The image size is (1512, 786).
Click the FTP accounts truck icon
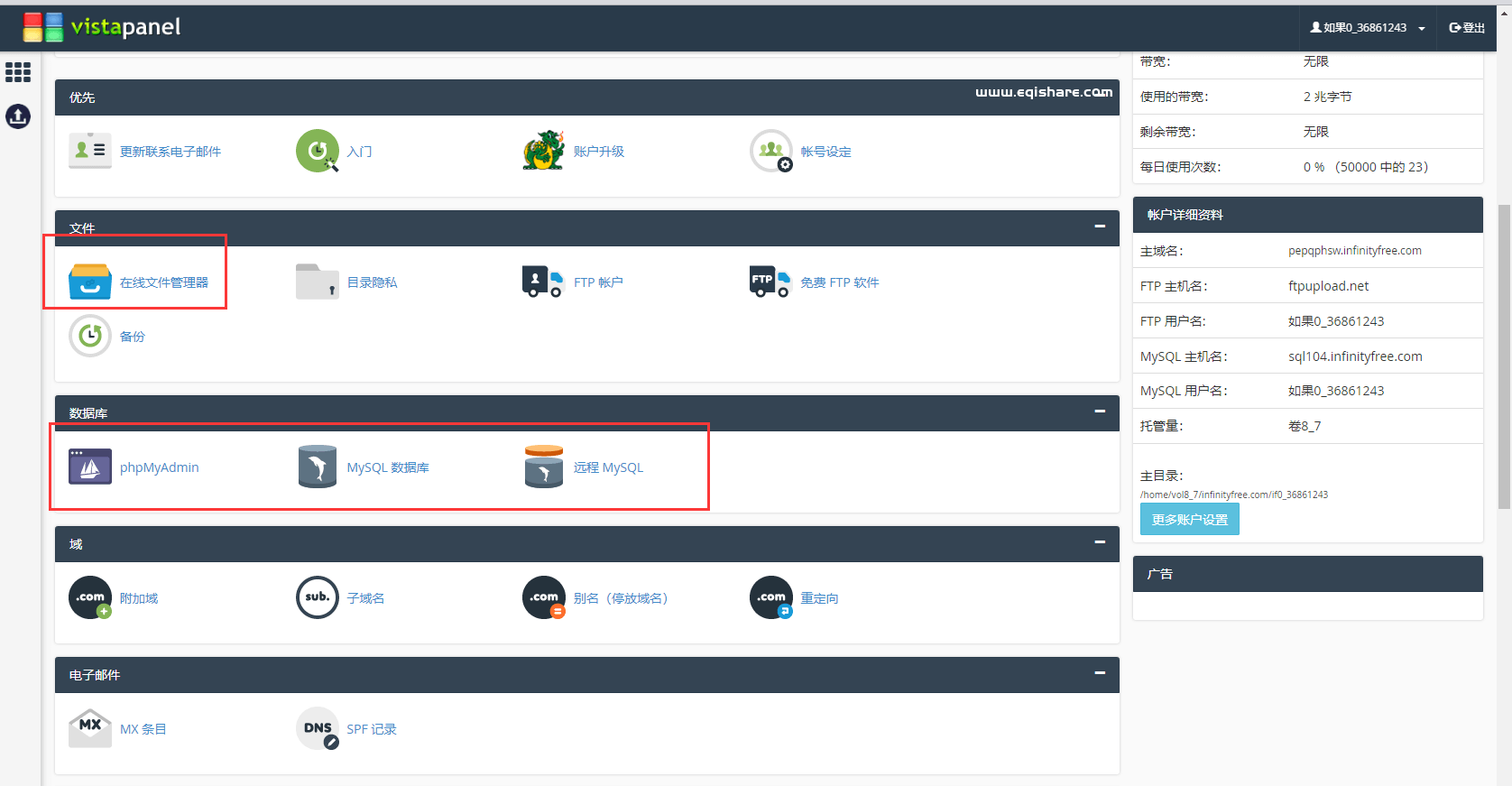pyautogui.click(x=543, y=282)
